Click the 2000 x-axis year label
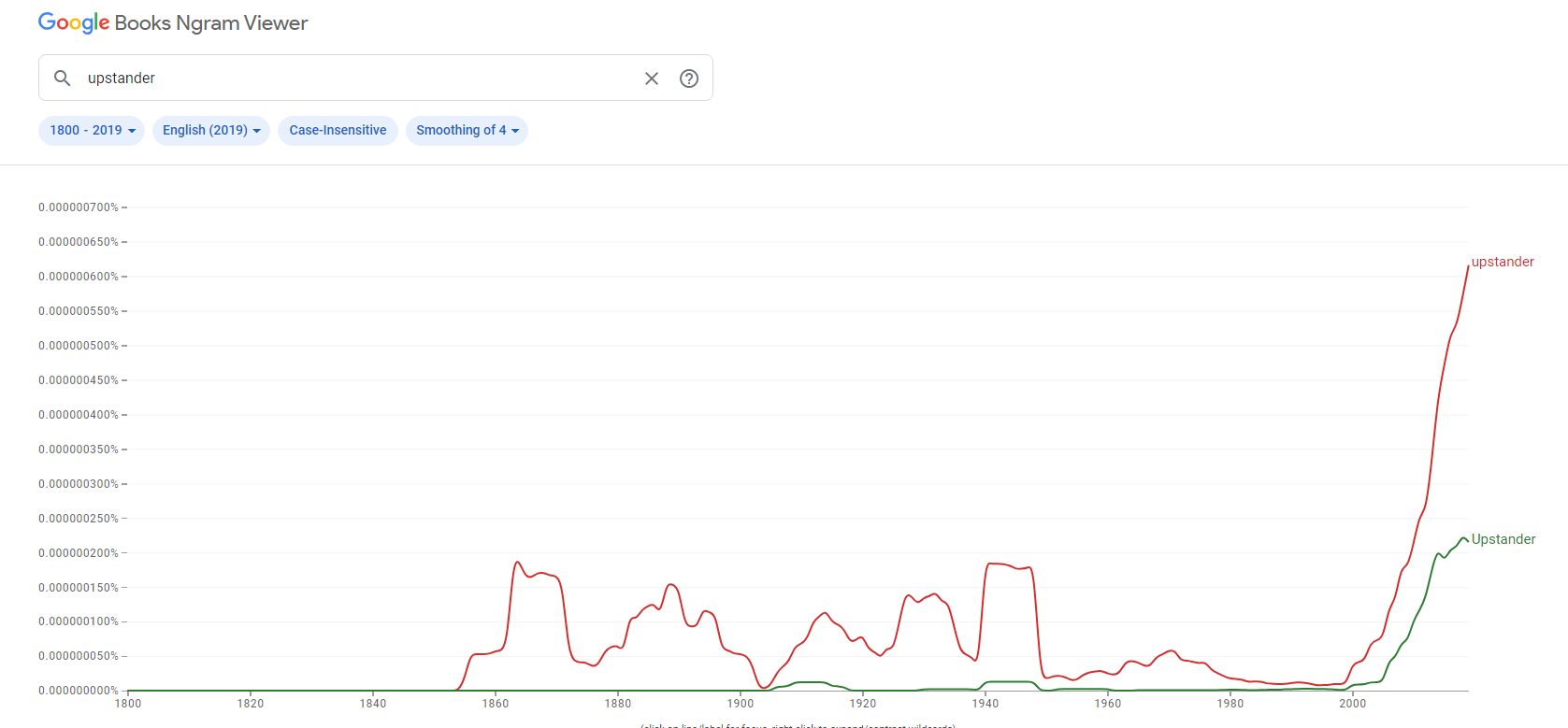The image size is (1568, 728). 1352,704
